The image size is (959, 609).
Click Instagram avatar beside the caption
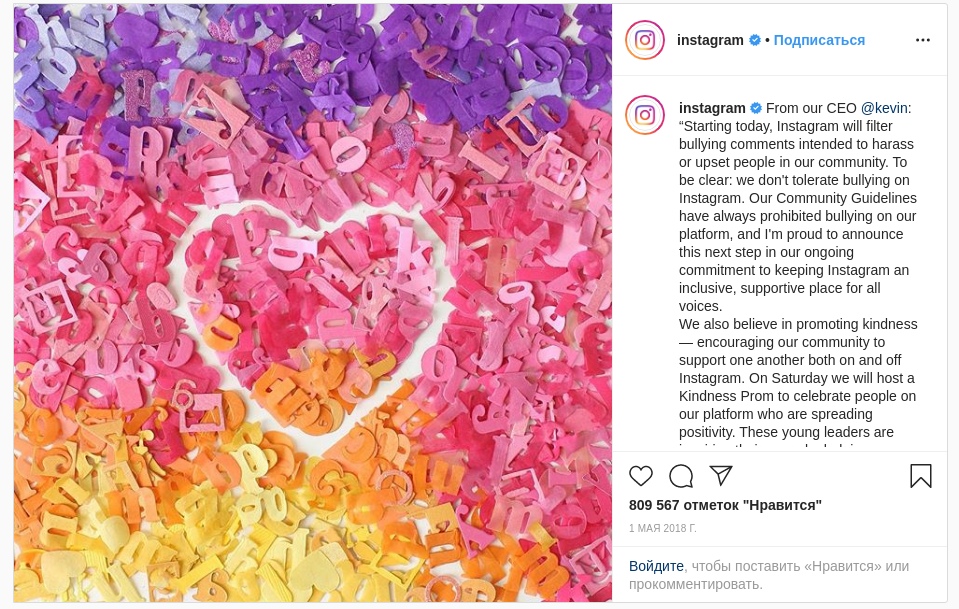click(x=645, y=115)
